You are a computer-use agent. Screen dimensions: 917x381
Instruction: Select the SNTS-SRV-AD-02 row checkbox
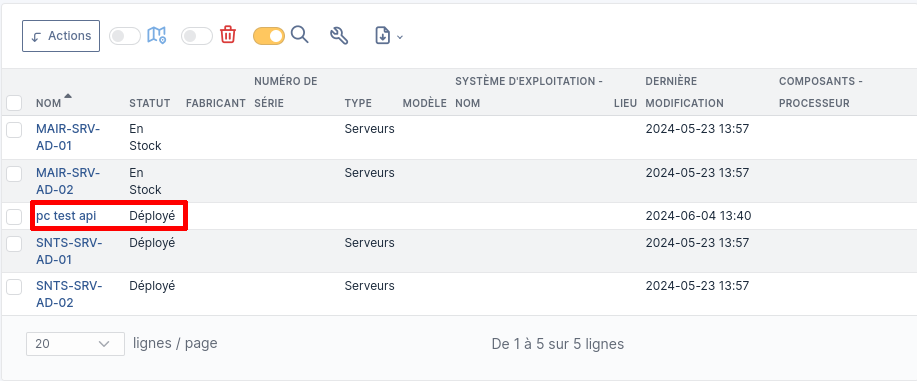click(14, 287)
